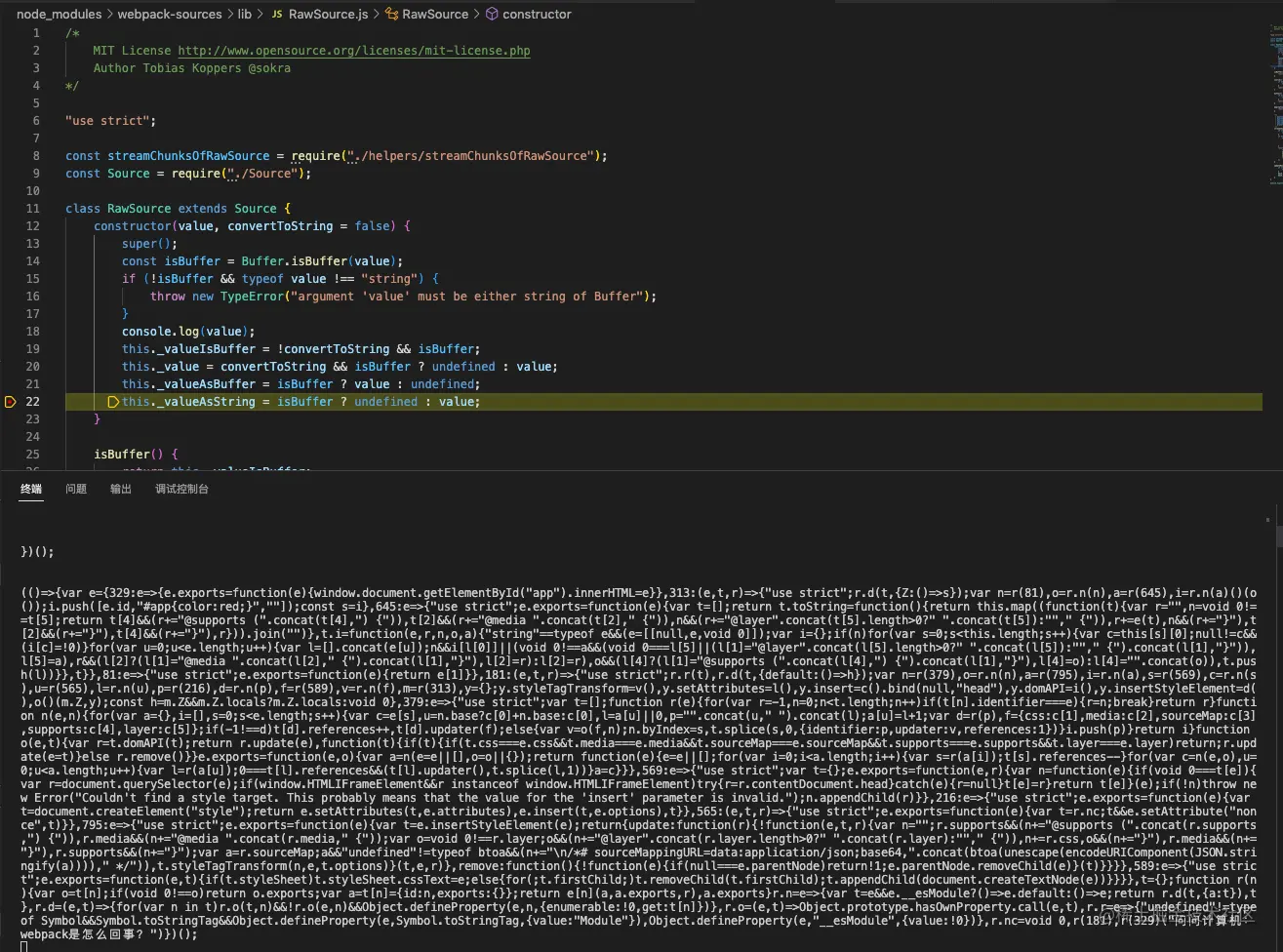Open the RawSource class breadcrumb
This screenshot has width=1283, height=952.
point(435,15)
